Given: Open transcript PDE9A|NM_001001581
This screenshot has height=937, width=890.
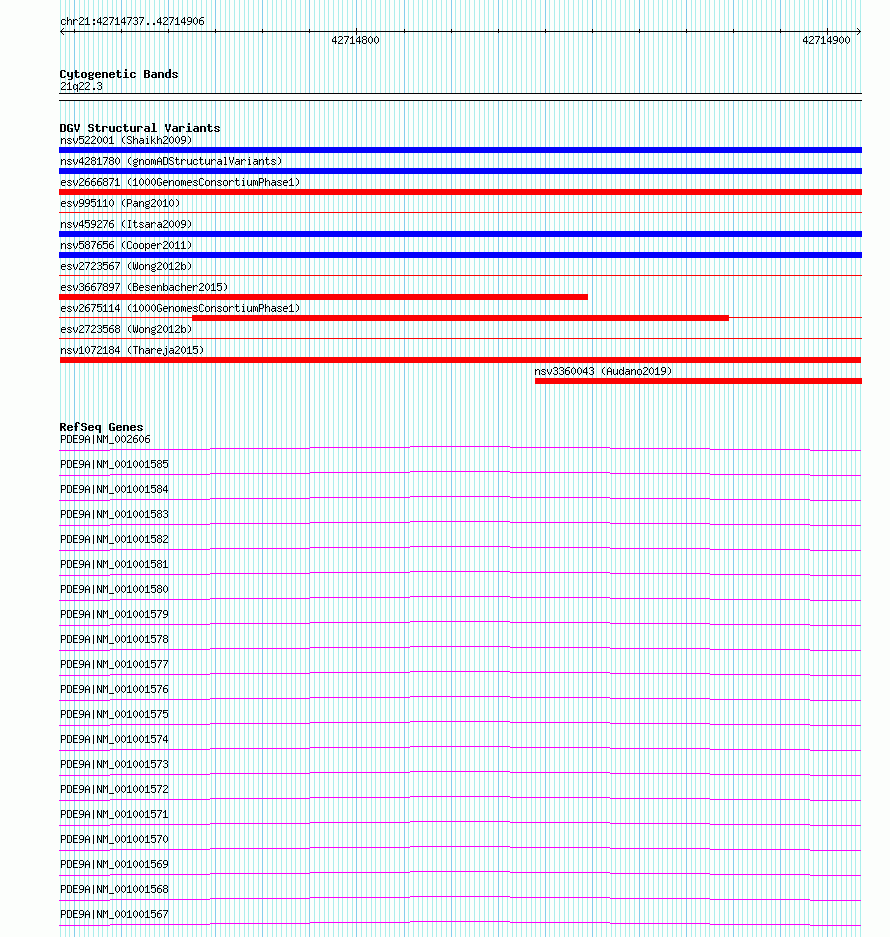Looking at the screenshot, I should [x=114, y=564].
